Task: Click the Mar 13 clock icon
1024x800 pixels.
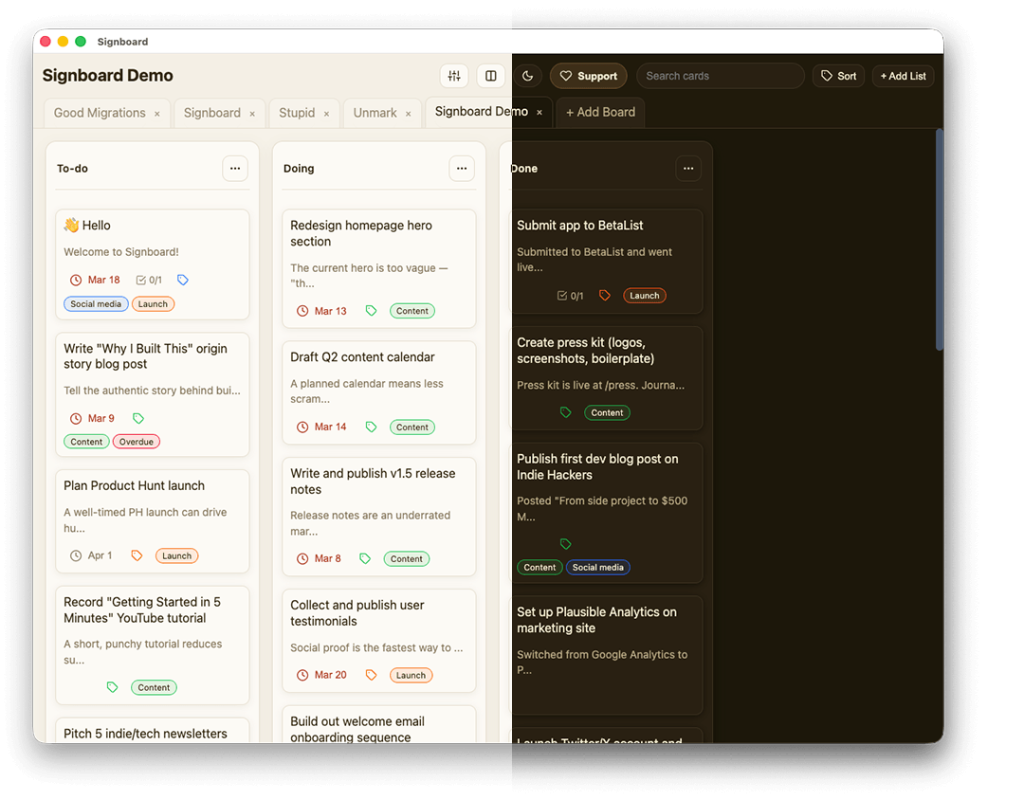Action: (302, 311)
